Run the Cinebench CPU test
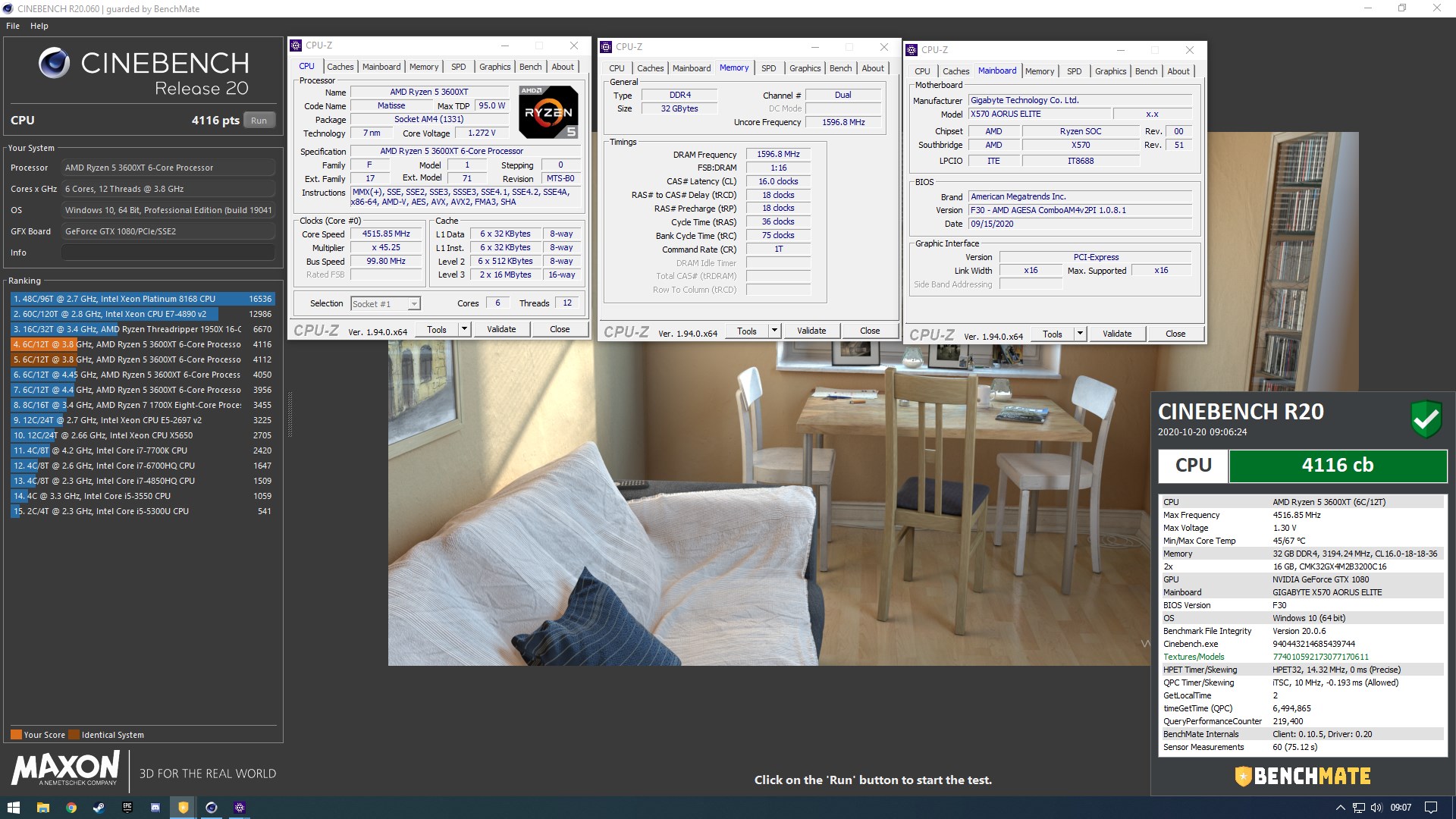The width and height of the screenshot is (1456, 819). (259, 121)
